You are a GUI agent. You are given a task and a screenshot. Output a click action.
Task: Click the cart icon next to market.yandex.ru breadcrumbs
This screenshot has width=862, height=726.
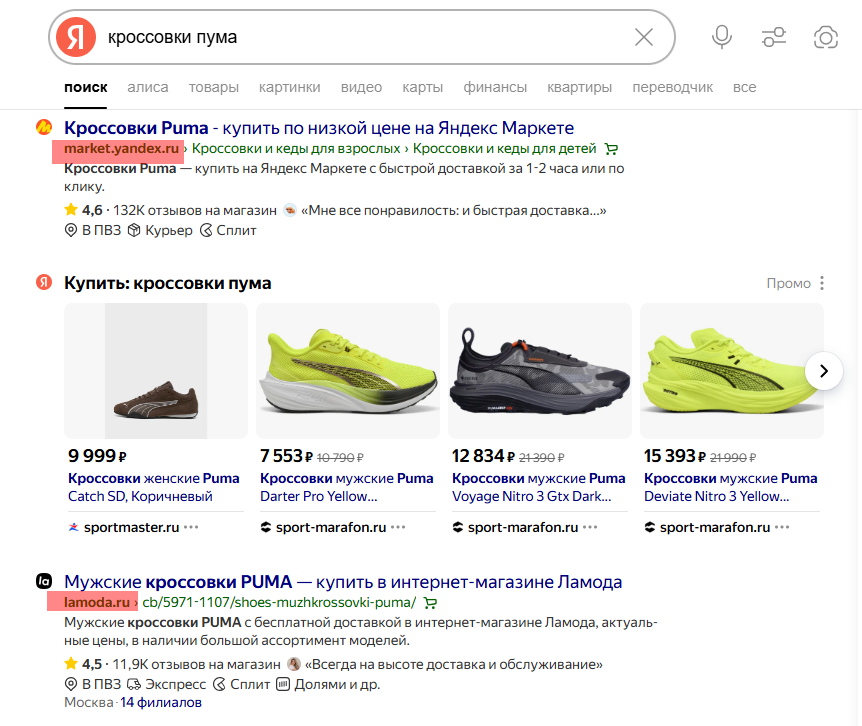(x=611, y=149)
